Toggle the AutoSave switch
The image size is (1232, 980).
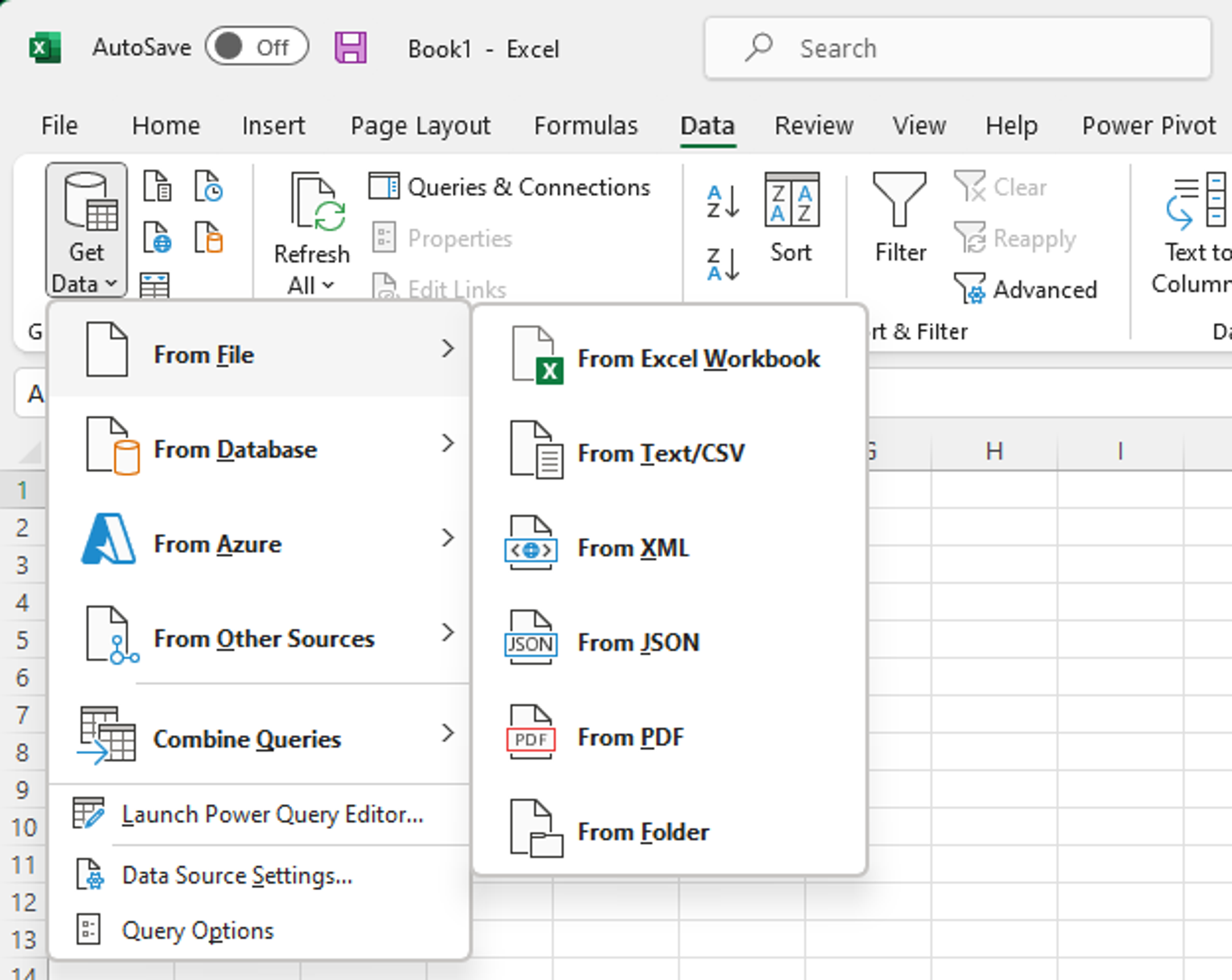coord(257,47)
